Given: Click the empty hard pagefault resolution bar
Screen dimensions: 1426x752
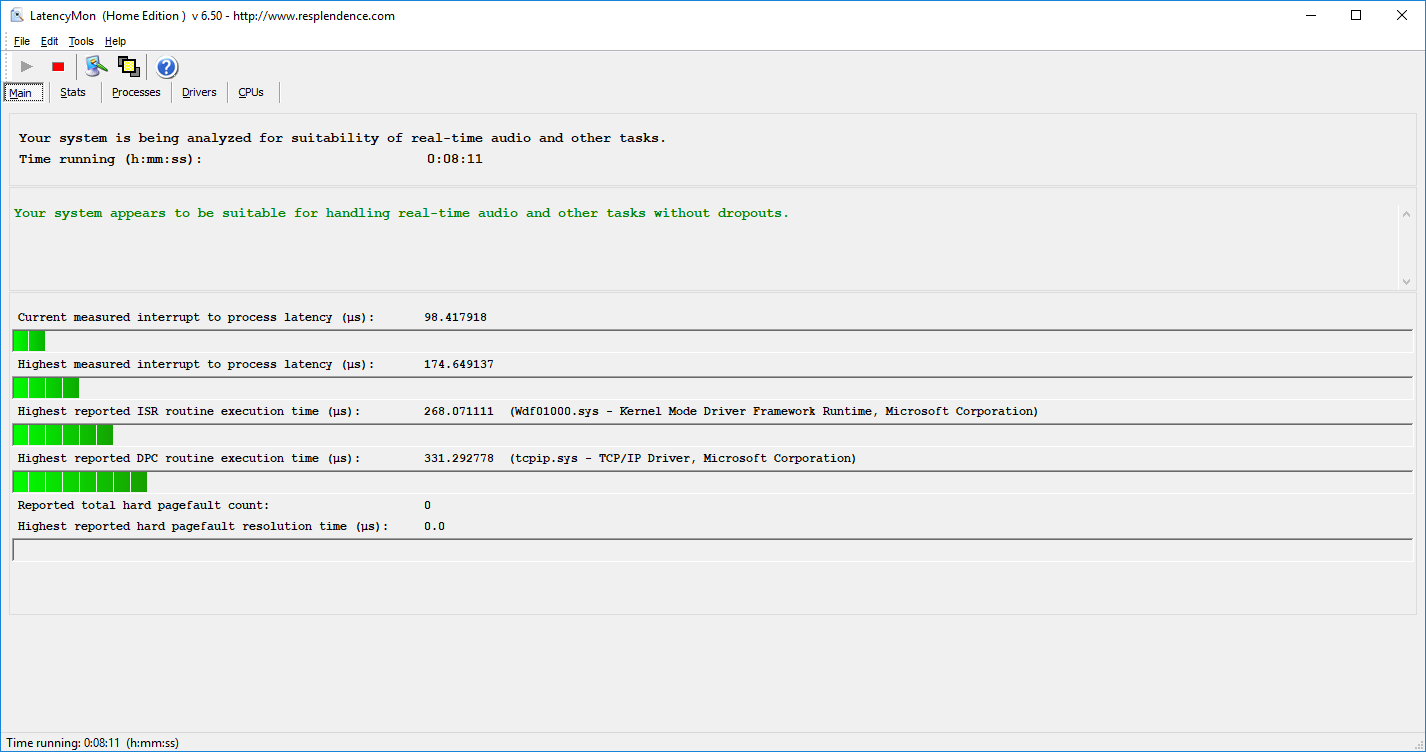Looking at the screenshot, I should [712, 550].
